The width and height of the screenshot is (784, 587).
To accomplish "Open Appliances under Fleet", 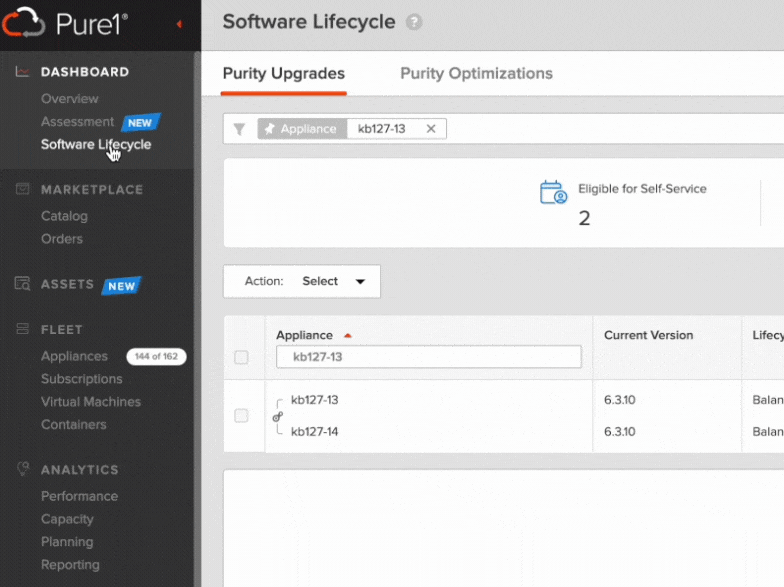I will [x=74, y=356].
